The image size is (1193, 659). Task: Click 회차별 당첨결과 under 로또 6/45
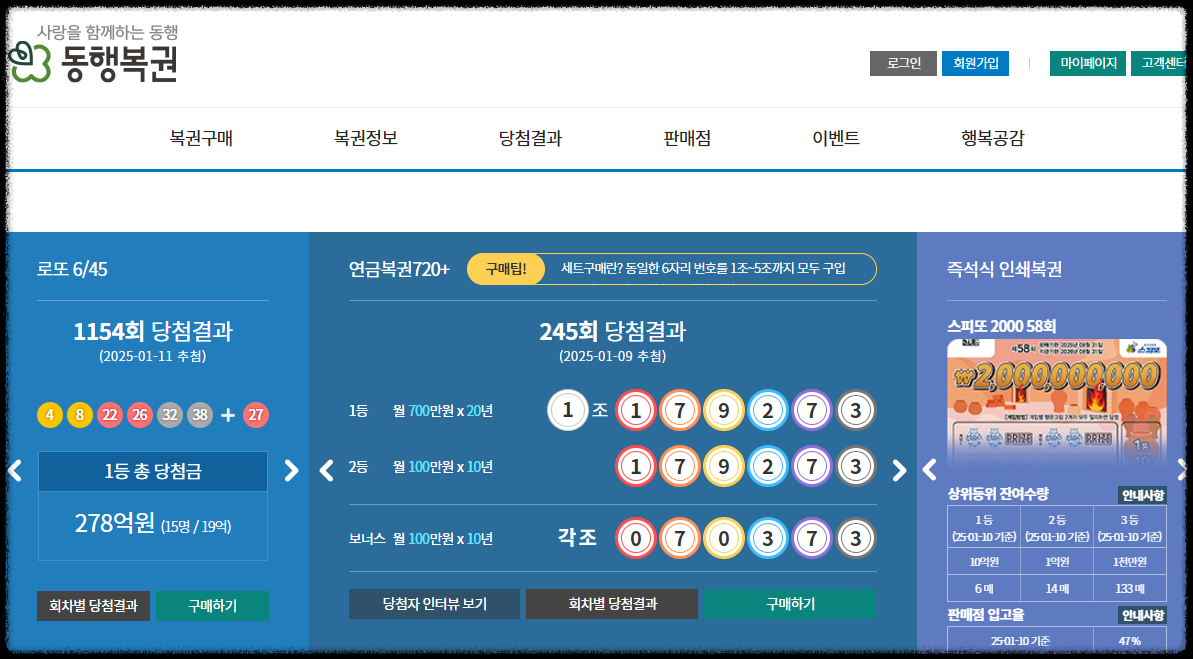coord(94,606)
